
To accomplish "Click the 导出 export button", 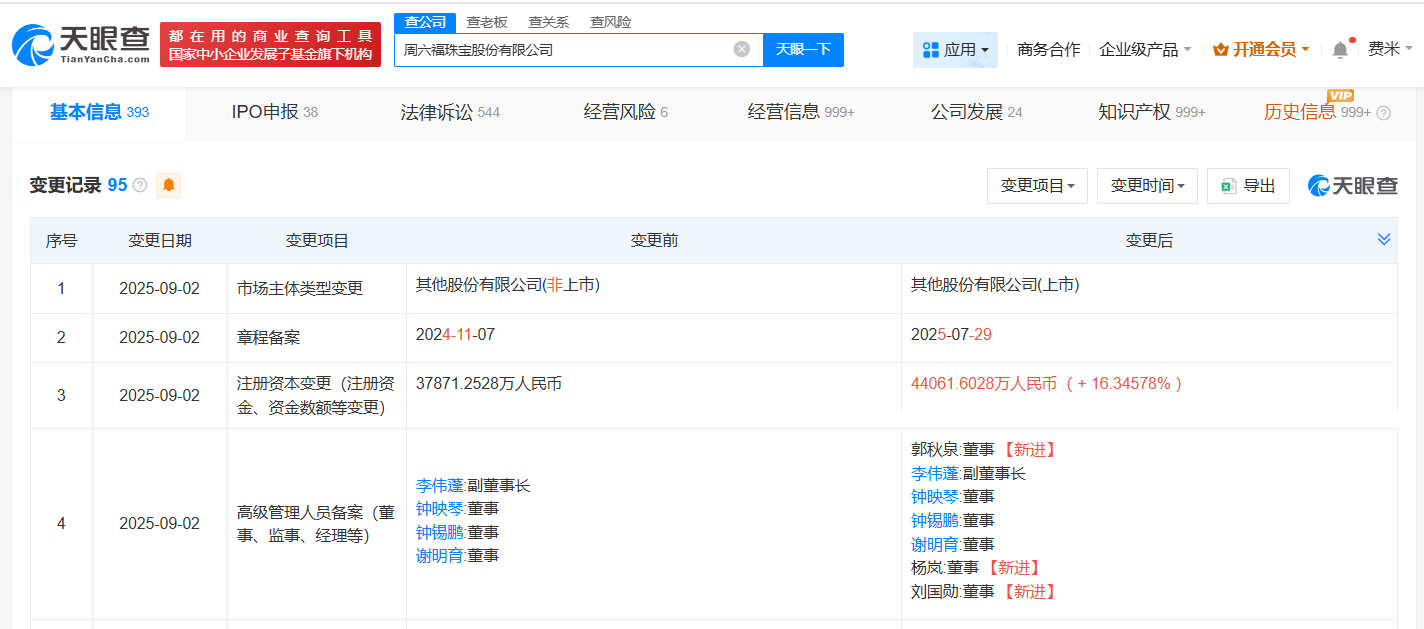I will tap(1248, 186).
